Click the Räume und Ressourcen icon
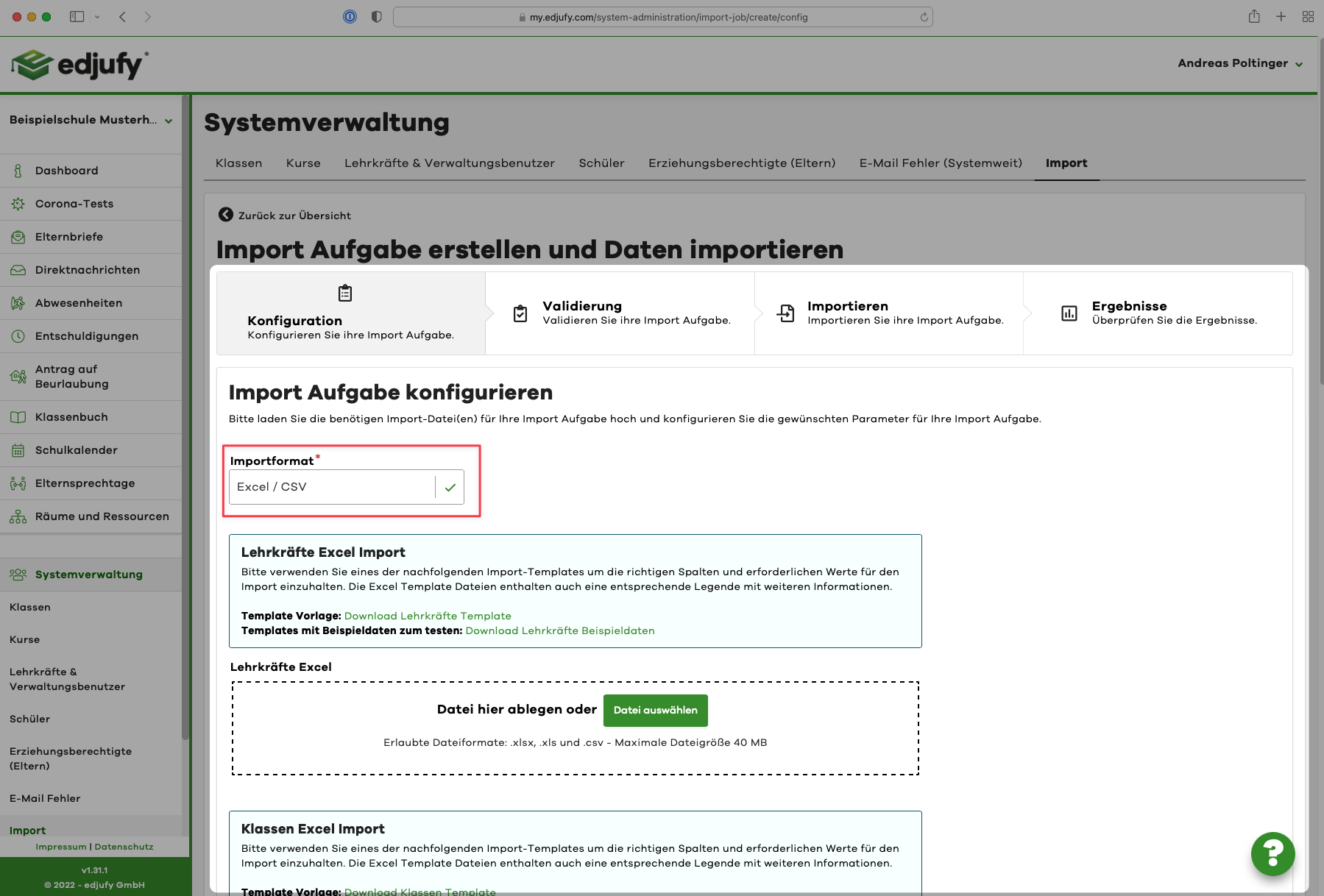The height and width of the screenshot is (896, 1324). (x=18, y=516)
